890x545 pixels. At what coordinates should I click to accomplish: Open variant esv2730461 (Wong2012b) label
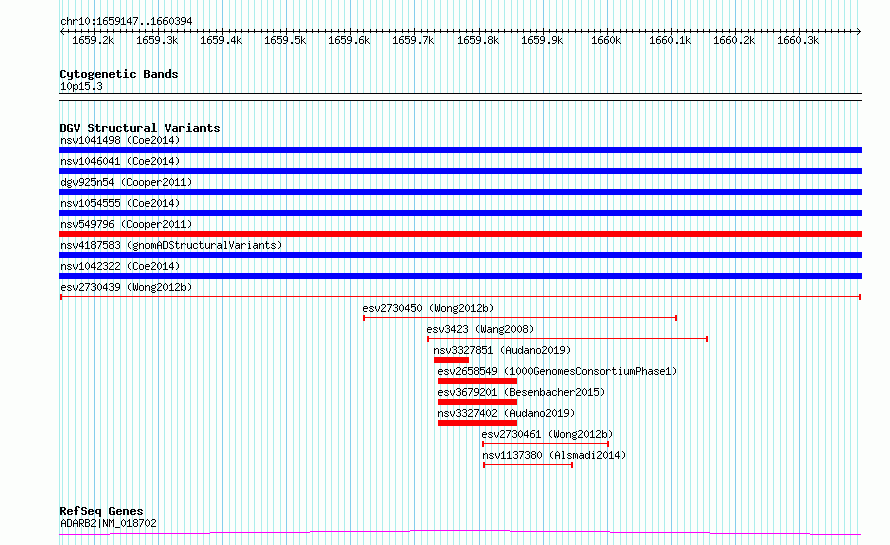pyautogui.click(x=547, y=434)
